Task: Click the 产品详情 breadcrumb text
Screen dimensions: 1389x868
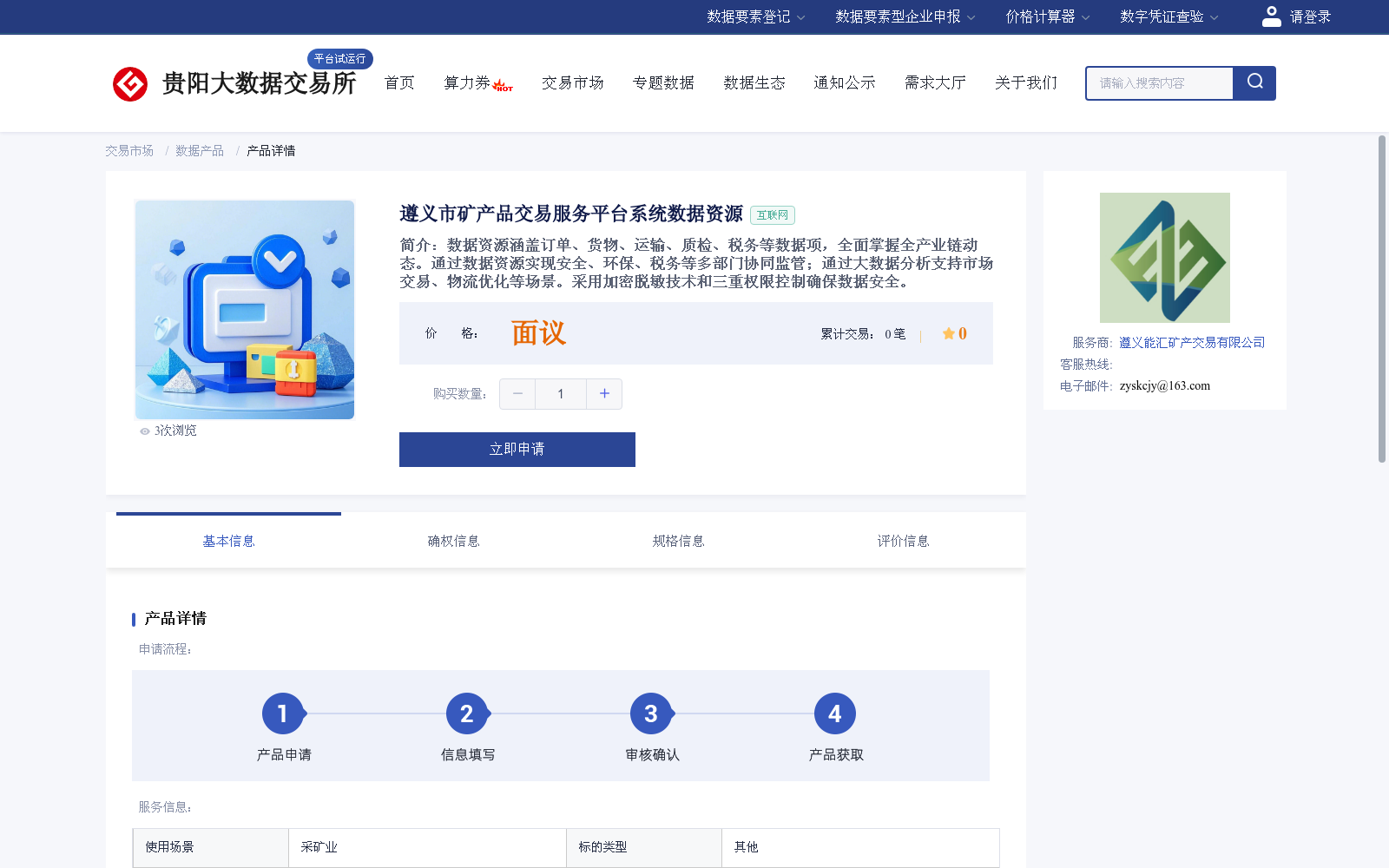Action: point(271,151)
